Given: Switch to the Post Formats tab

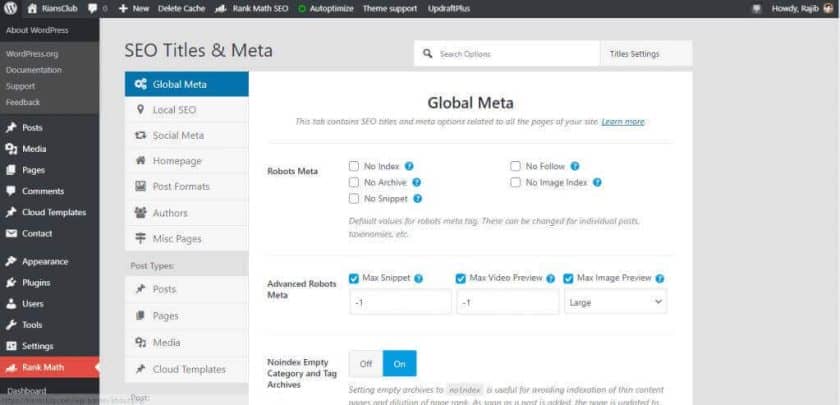Looking at the screenshot, I should [186, 186].
